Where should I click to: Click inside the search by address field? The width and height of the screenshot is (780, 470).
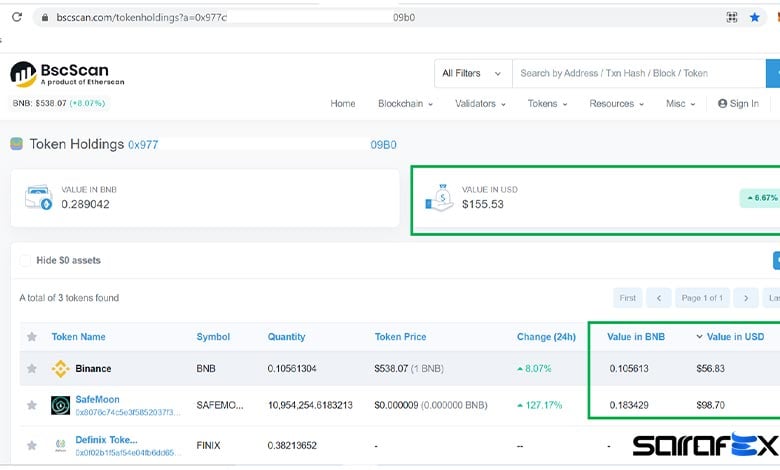tap(639, 74)
